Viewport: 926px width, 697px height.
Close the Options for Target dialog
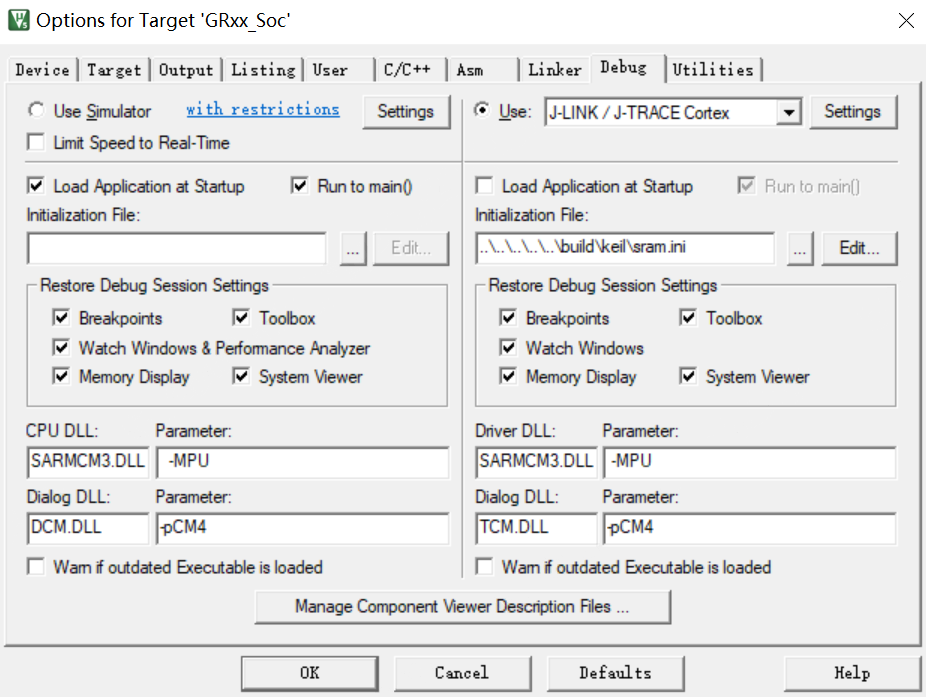pos(906,21)
